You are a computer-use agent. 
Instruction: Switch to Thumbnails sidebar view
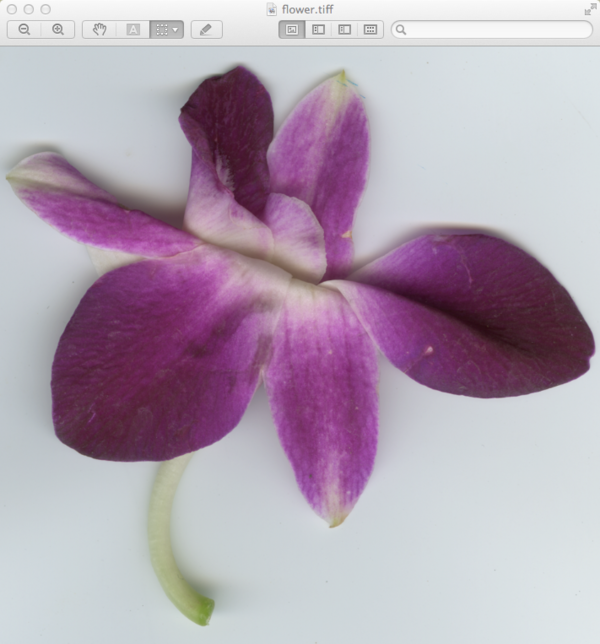pyautogui.click(x=318, y=30)
